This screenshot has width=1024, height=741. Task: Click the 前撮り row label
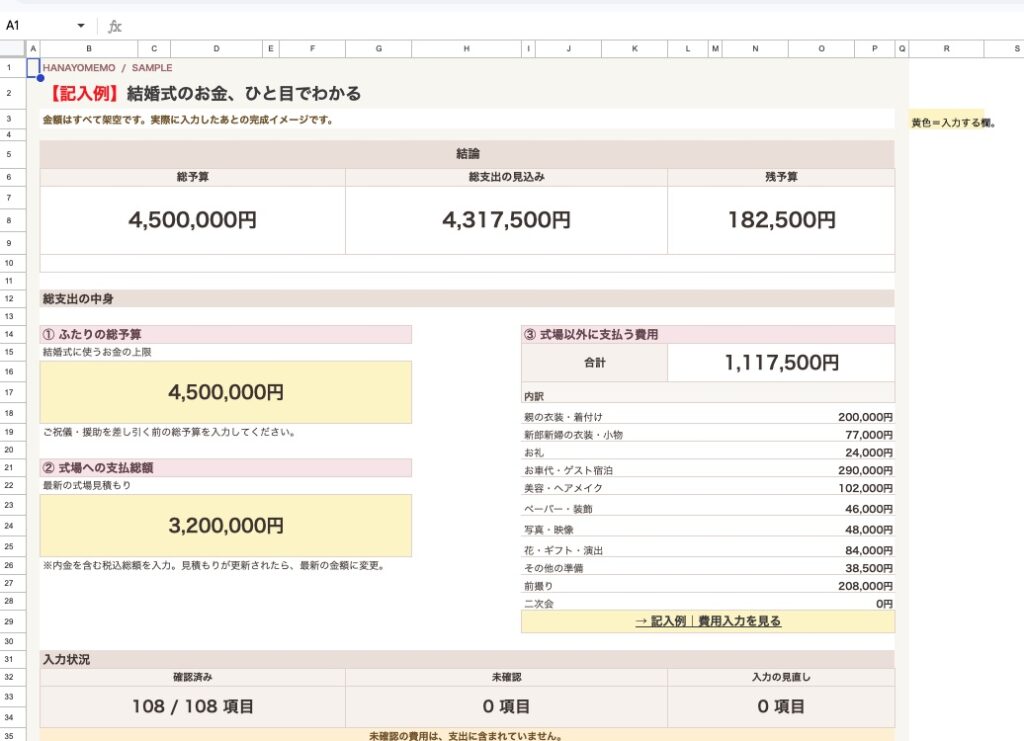click(538, 586)
